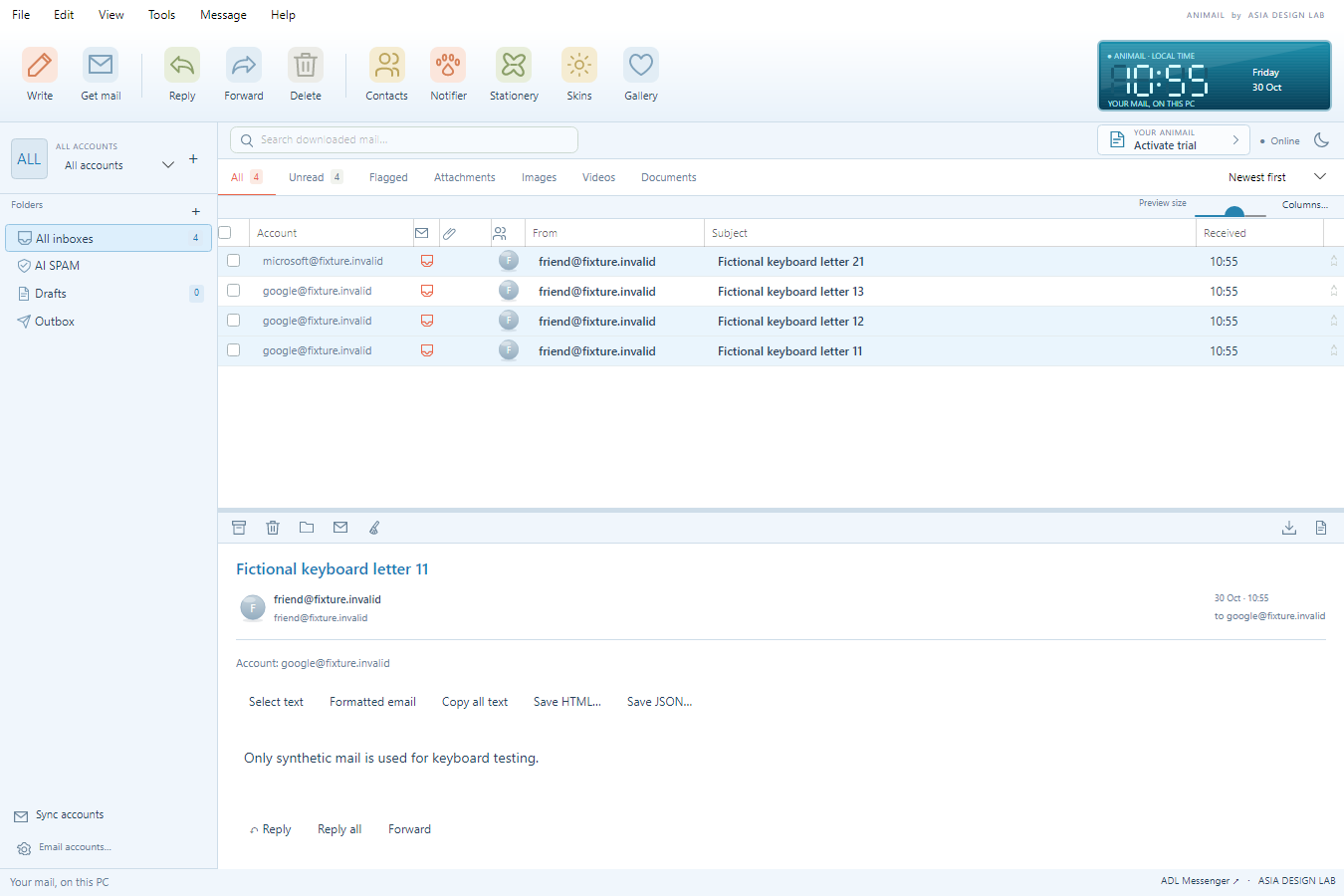Open the Newest first sort dropdown

[x=1277, y=177]
